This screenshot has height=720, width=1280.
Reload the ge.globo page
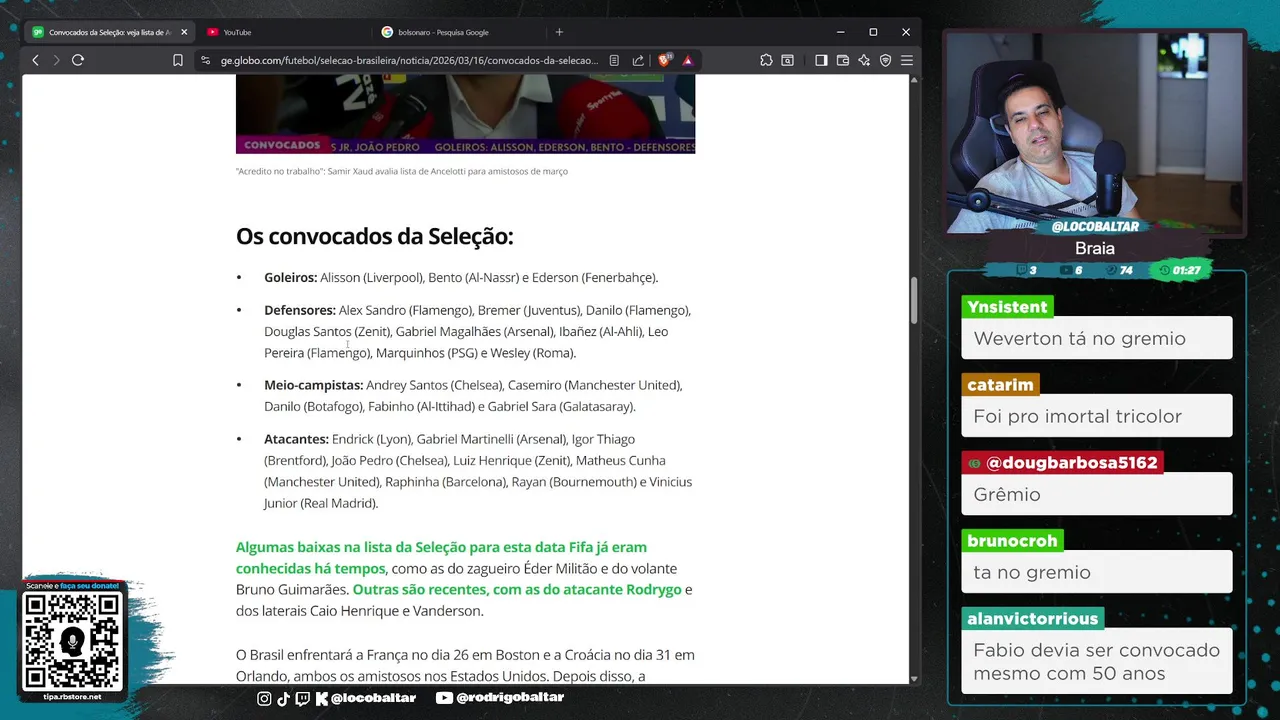click(x=78, y=60)
